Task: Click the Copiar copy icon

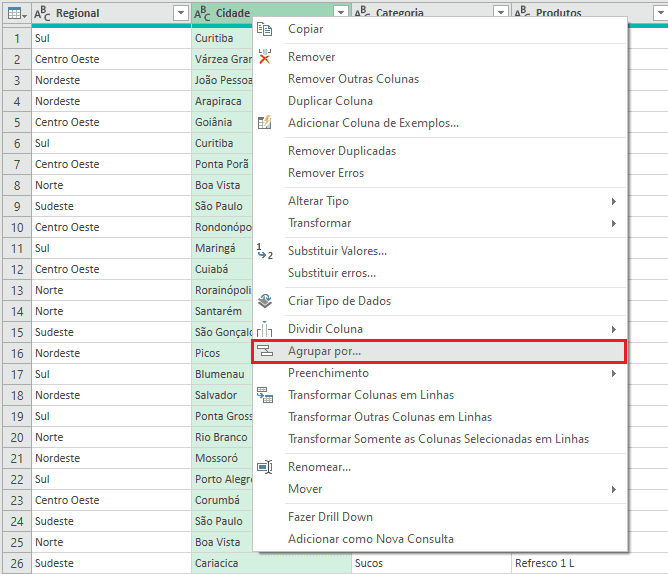Action: 265,29
